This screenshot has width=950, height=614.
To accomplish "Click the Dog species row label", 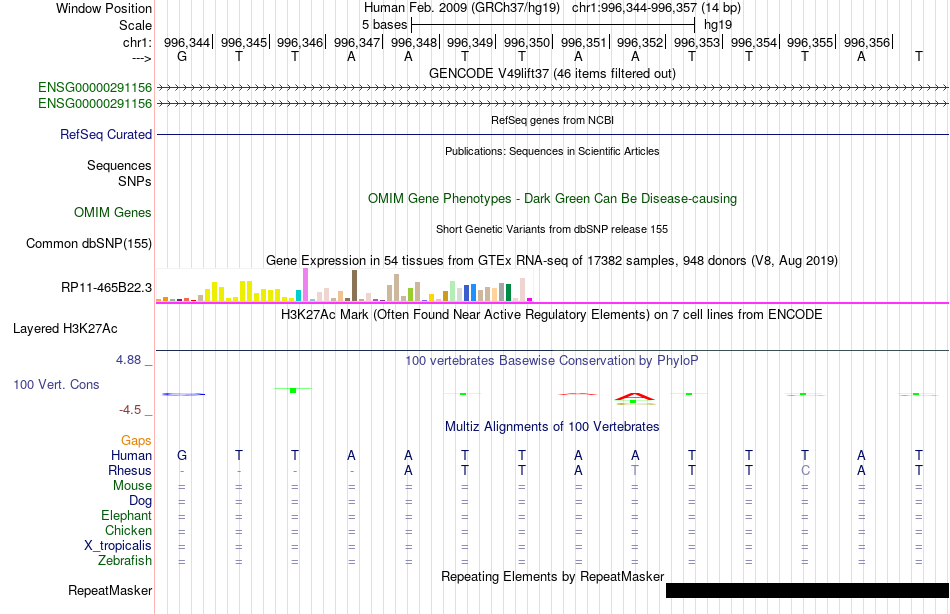I will tap(141, 501).
